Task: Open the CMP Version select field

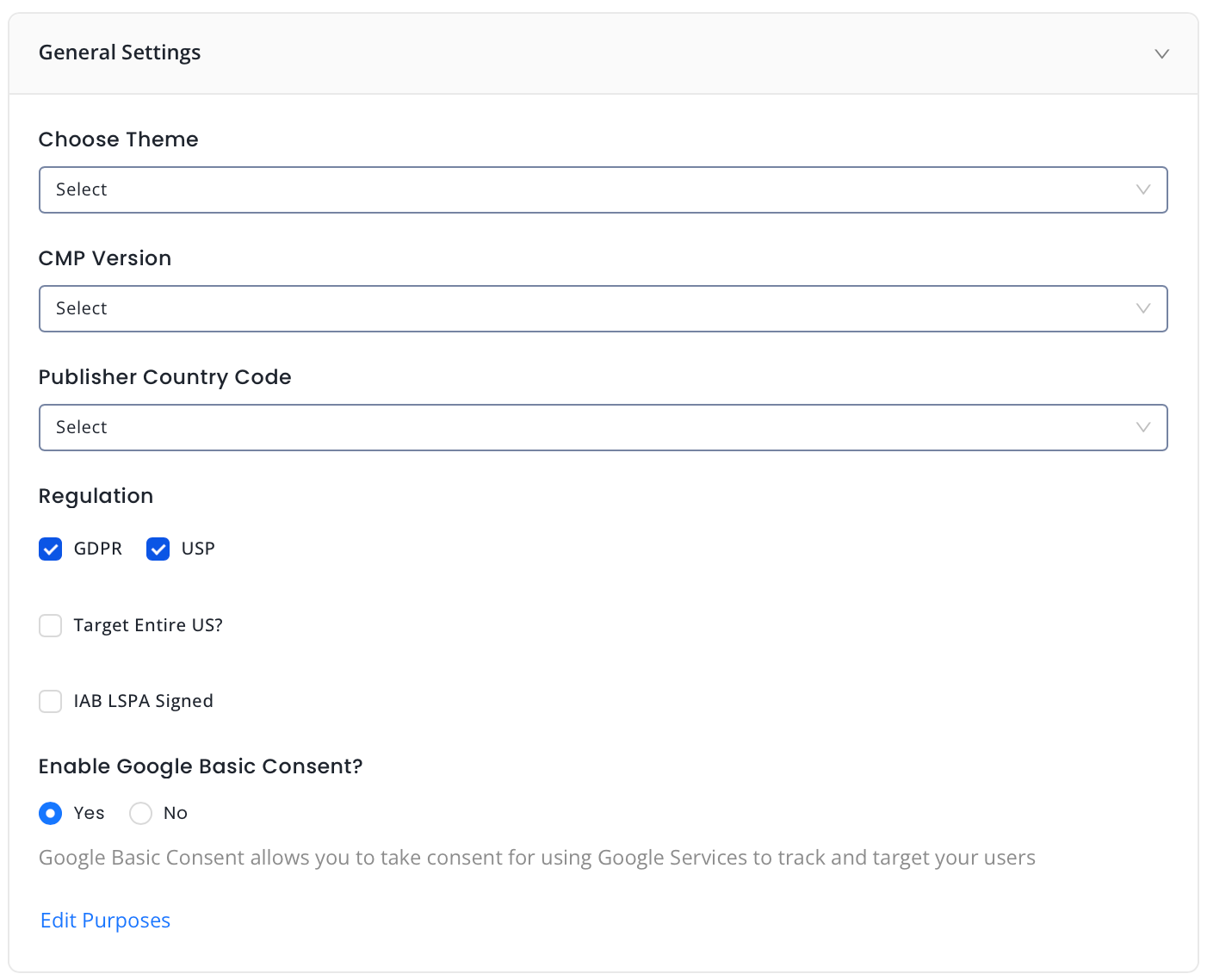Action: pos(585,308)
